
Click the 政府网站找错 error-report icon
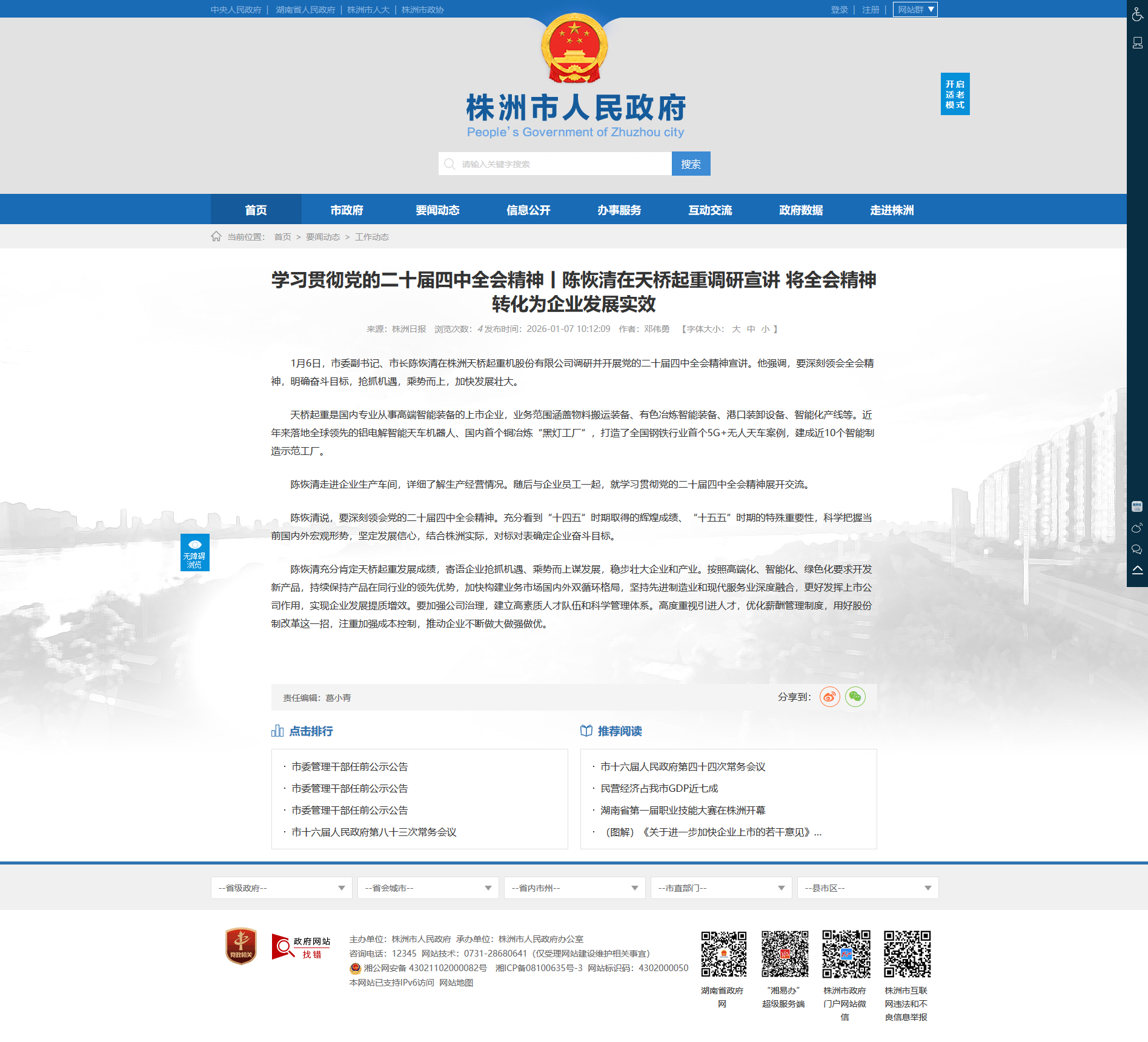301,946
